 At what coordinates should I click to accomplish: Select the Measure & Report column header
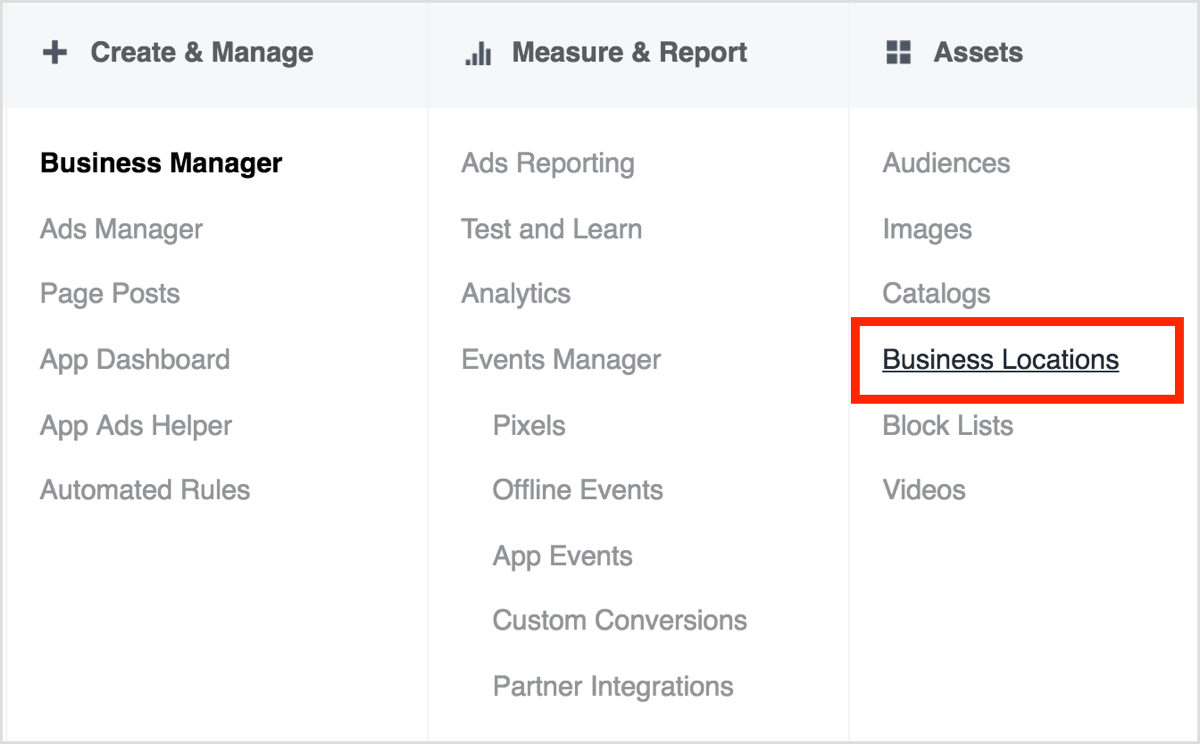[630, 53]
